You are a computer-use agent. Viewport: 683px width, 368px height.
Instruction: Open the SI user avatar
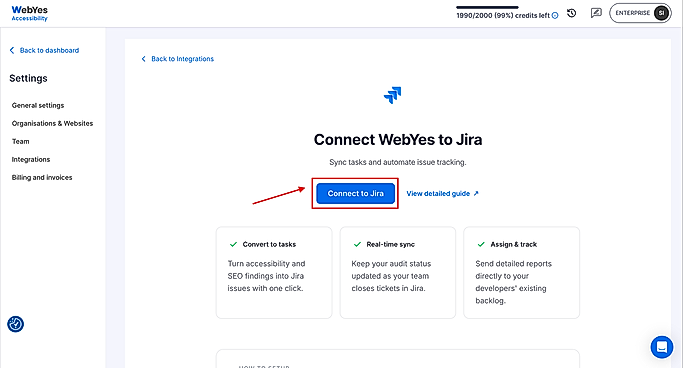tap(661, 13)
